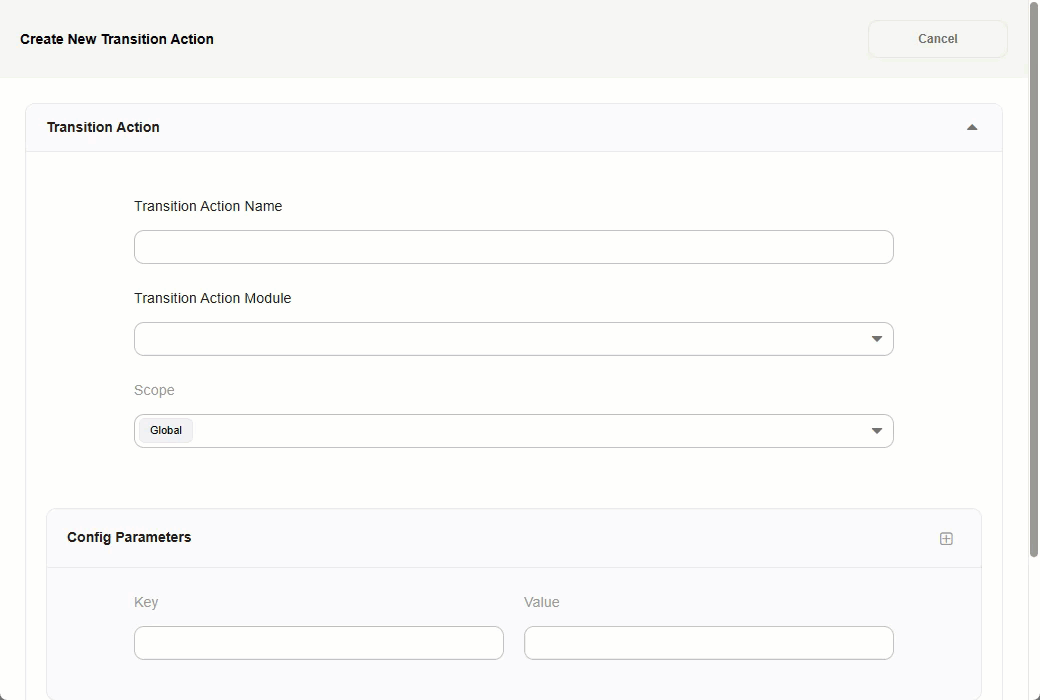Click the Key column label
The height and width of the screenshot is (700, 1040).
146,602
